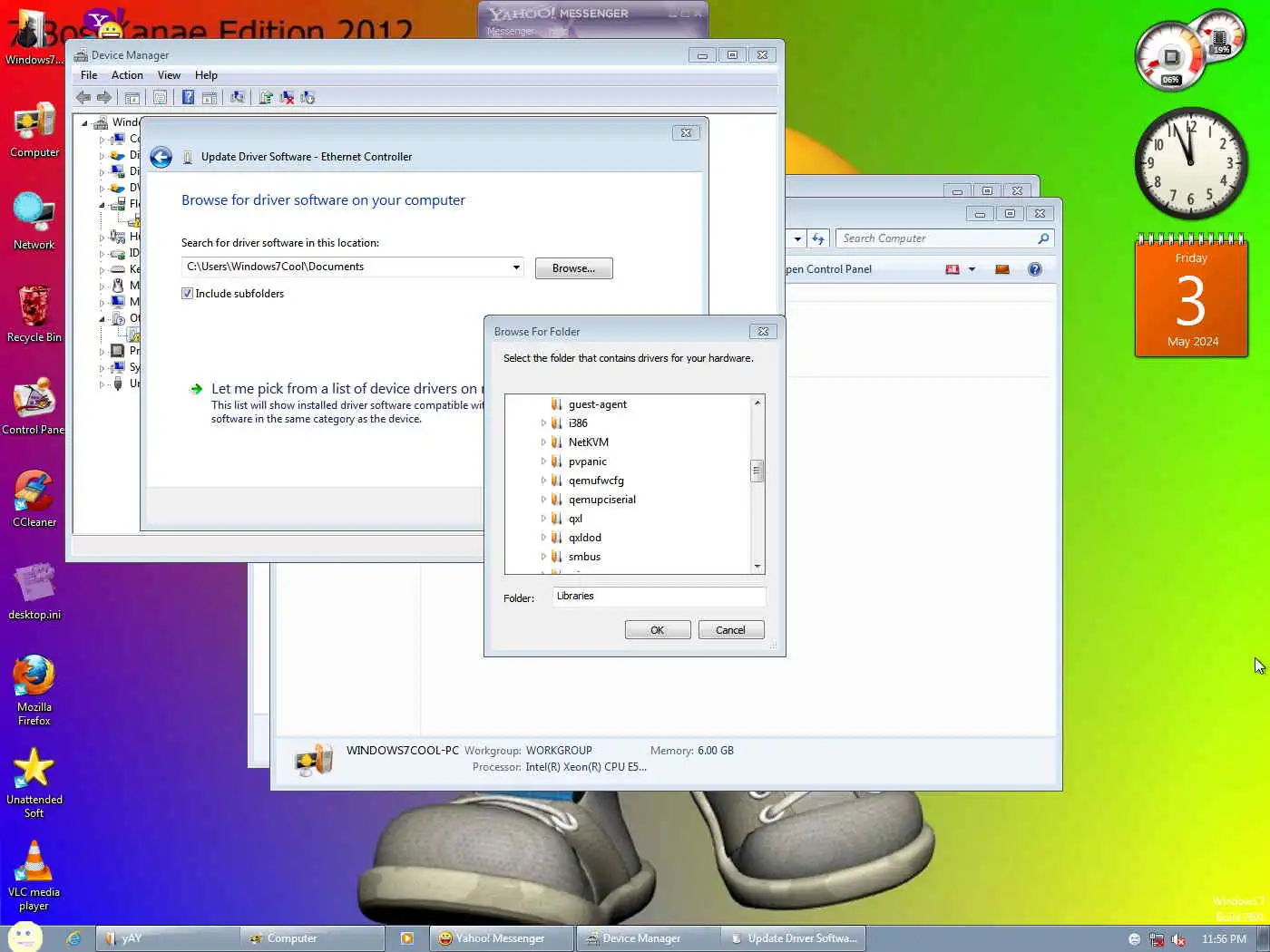Click the 11:56 PM taskbar clock
The image size is (1270, 952).
(1224, 939)
